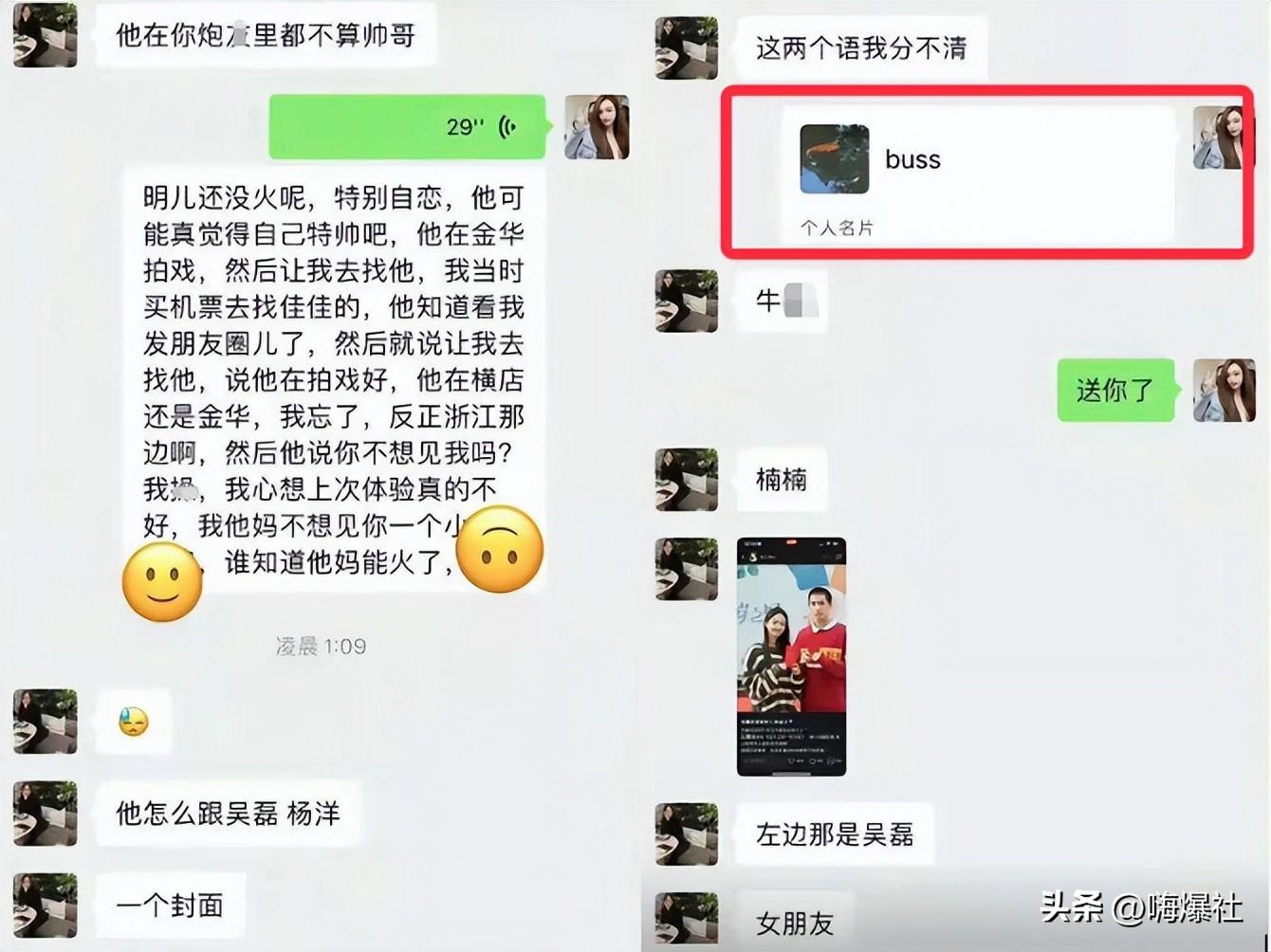Screen dimensions: 1271x952
Task: Open the shared phone screenshot image
Action: [791, 656]
